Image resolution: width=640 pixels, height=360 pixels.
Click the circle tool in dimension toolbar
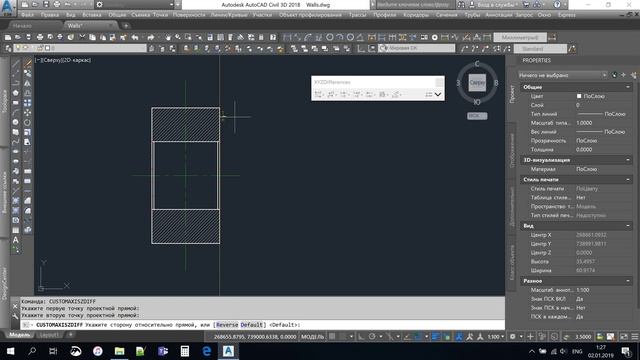click(x=330, y=38)
